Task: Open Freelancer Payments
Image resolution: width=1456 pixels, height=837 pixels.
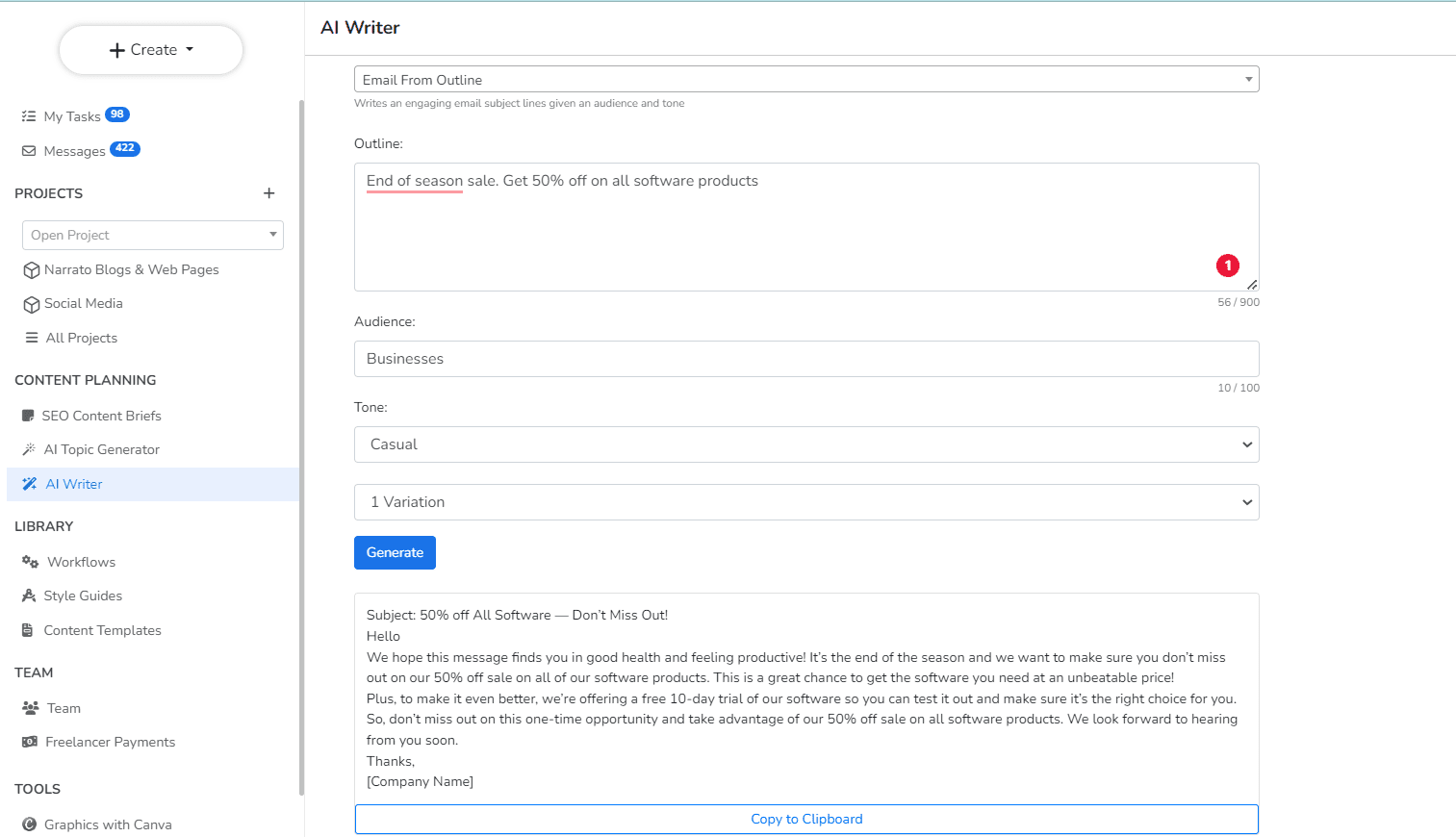Action: point(111,742)
